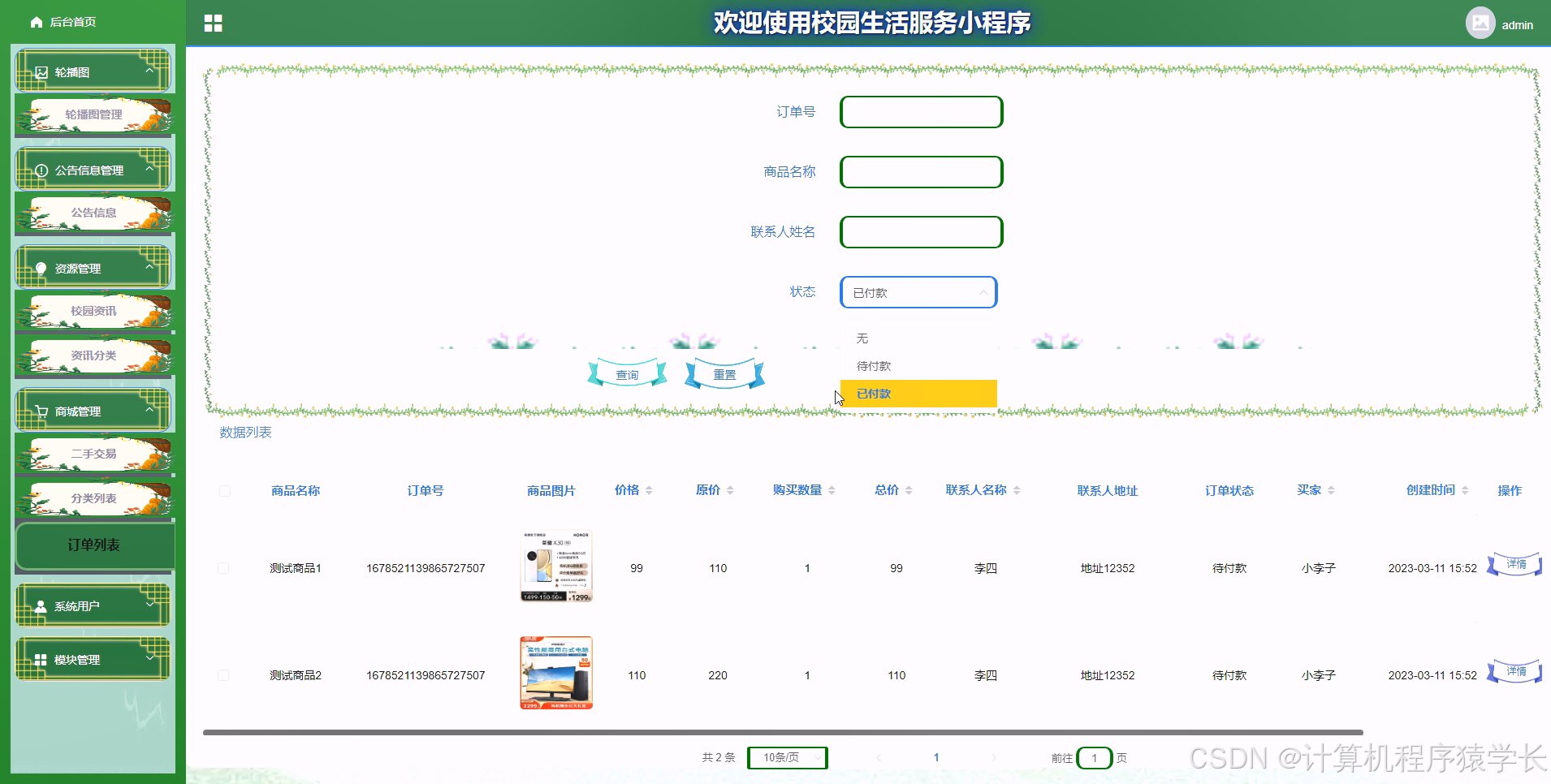Open 轮播图管理 sidebar item

click(x=94, y=115)
